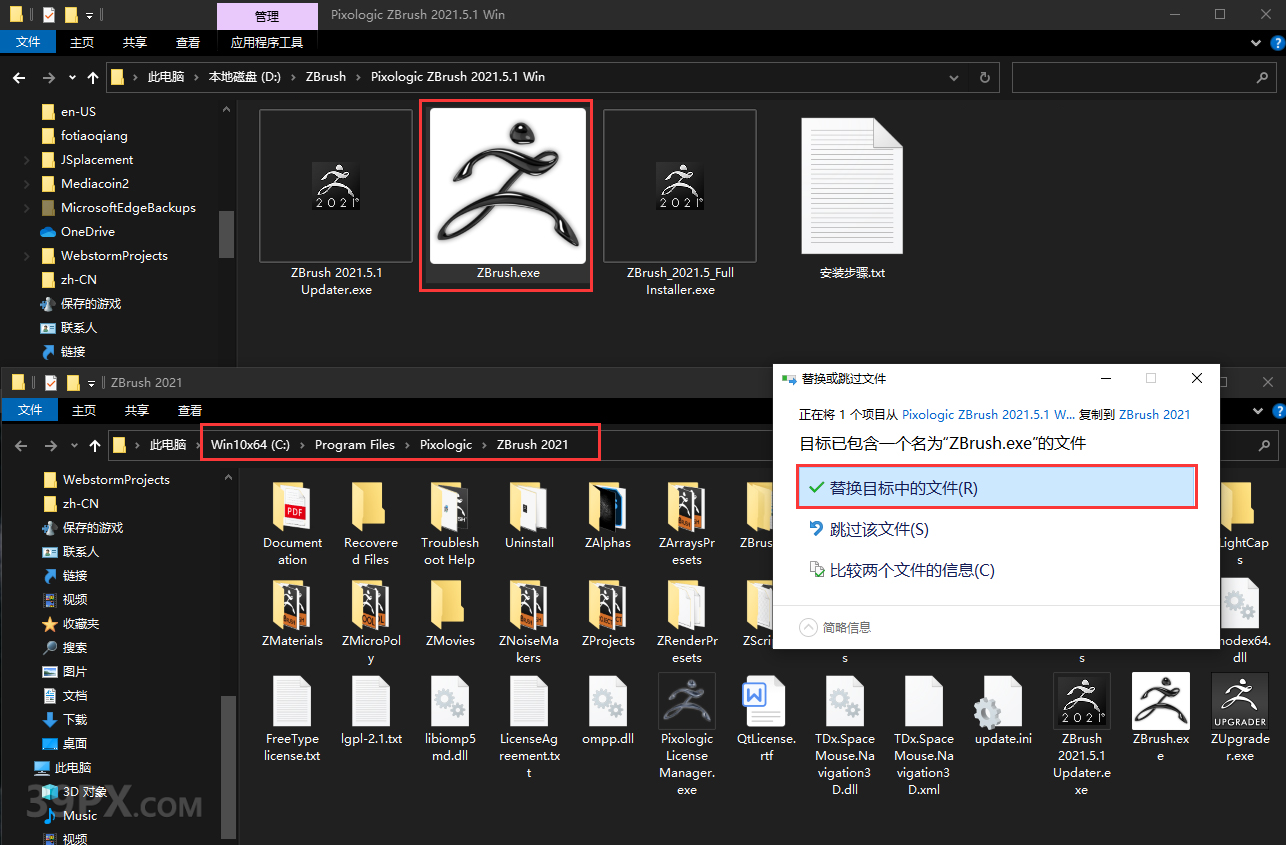Viewport: 1286px width, 845px height.
Task: Select TDx.SpaceMouse.Navigation3D.xml file
Action: [x=924, y=735]
